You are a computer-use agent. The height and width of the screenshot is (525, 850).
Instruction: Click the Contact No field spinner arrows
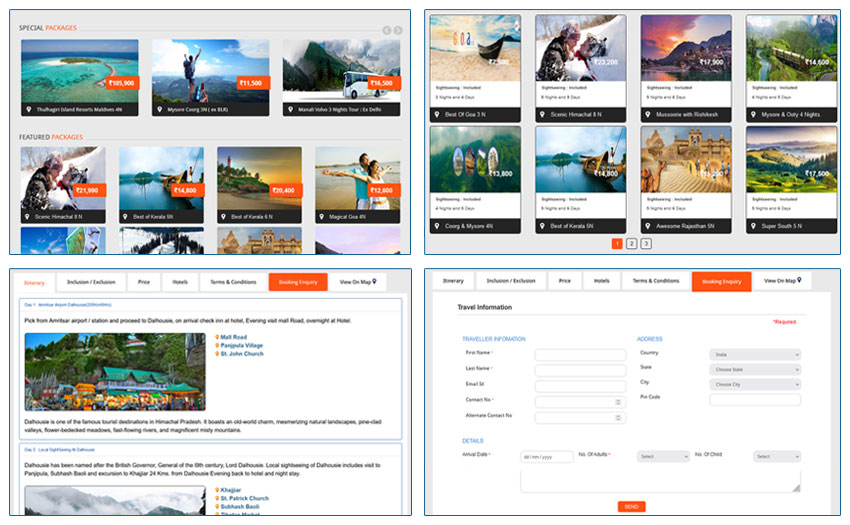point(618,402)
